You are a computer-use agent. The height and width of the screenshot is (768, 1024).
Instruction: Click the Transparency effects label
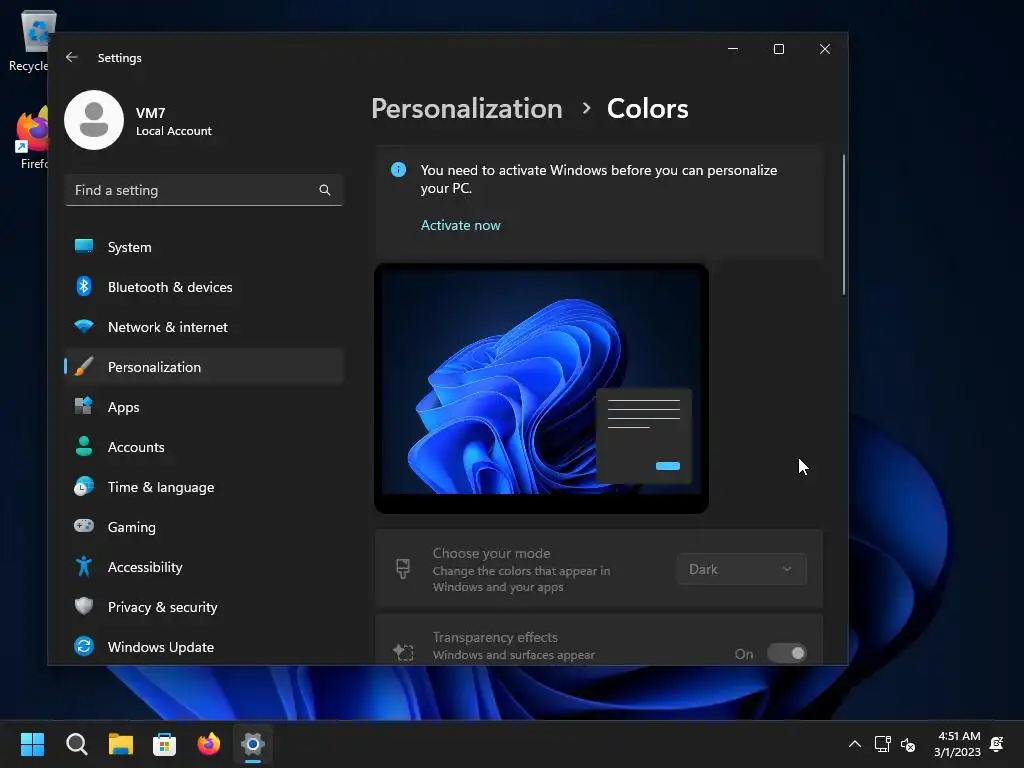495,637
